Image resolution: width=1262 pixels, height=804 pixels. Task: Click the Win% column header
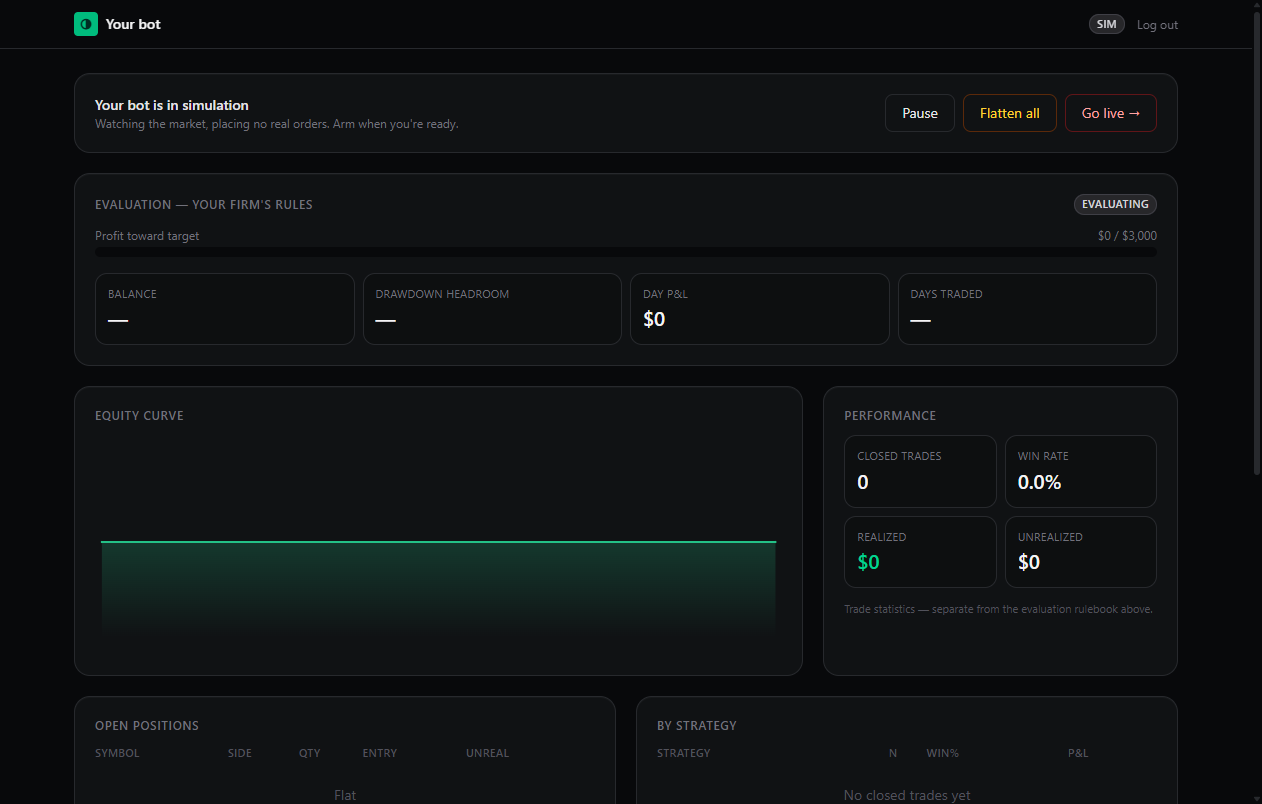coord(943,753)
